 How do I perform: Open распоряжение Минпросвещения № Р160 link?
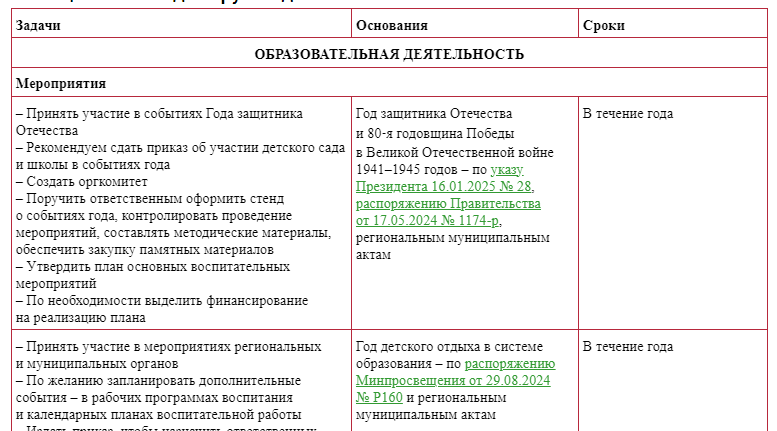coord(455,381)
